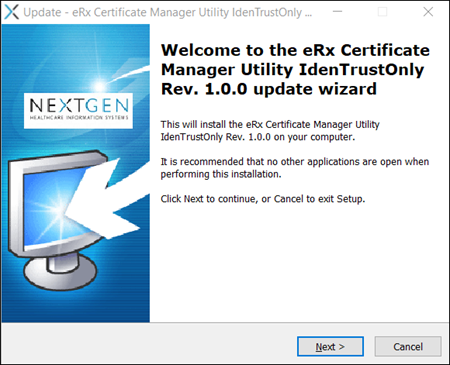Click the disabled maximize button in title bar
Screen dimensions: 450x365
click(x=382, y=12)
